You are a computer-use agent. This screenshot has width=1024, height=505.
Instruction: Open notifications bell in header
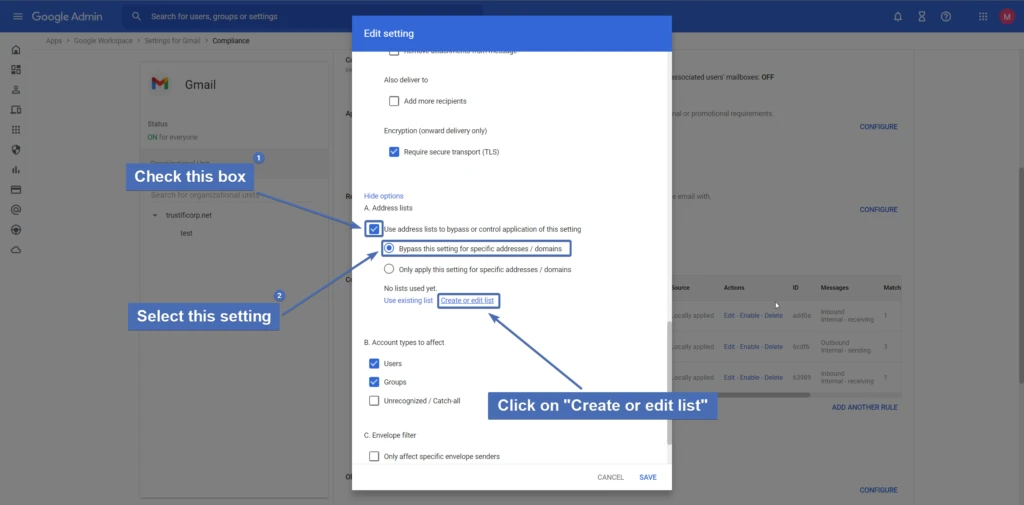[x=898, y=17]
